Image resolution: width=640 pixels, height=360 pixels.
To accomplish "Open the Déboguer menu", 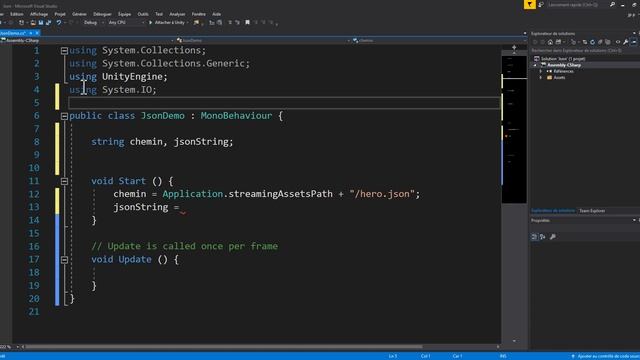I will click(x=102, y=14).
